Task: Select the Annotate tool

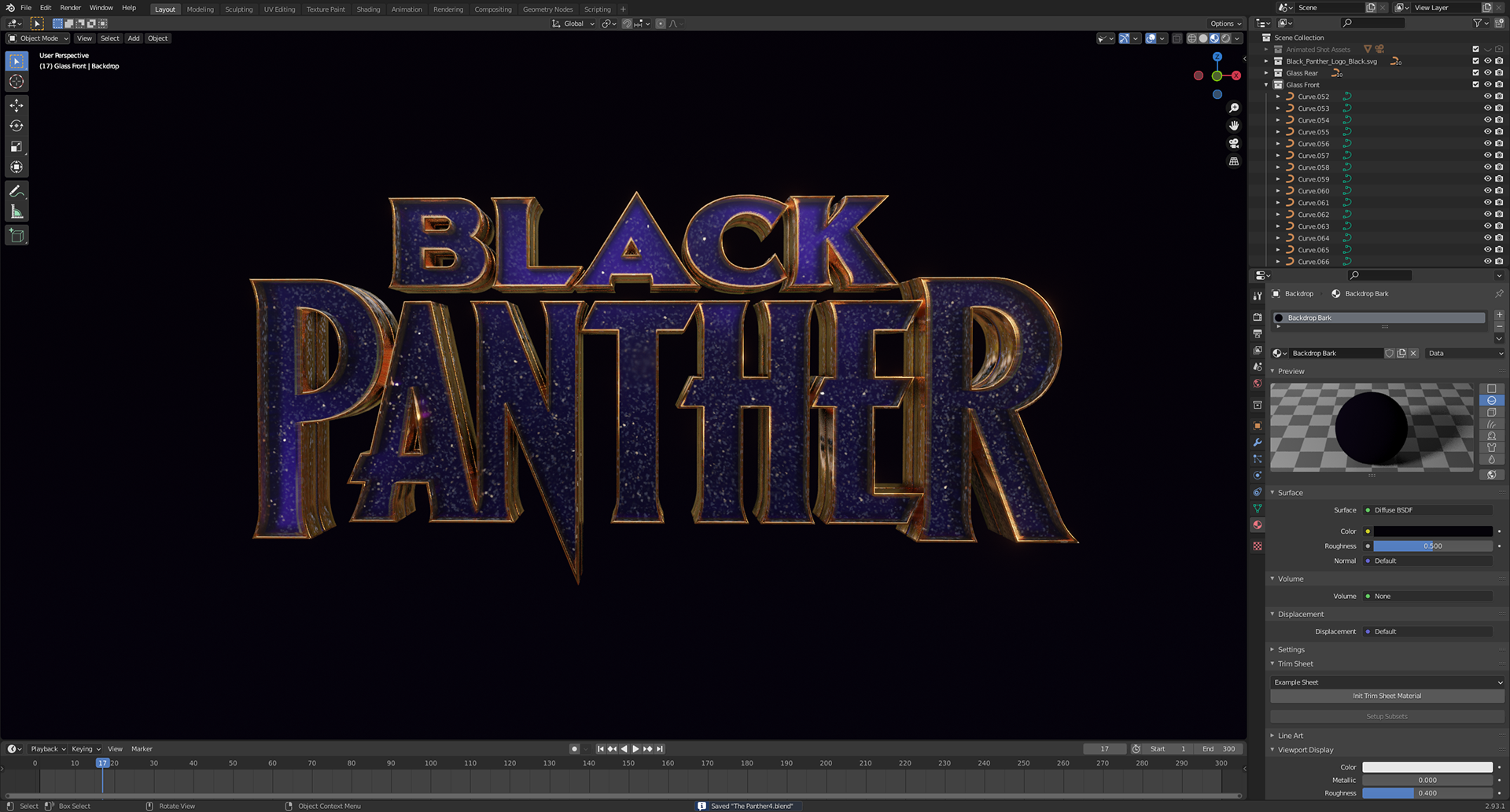Action: (17, 191)
